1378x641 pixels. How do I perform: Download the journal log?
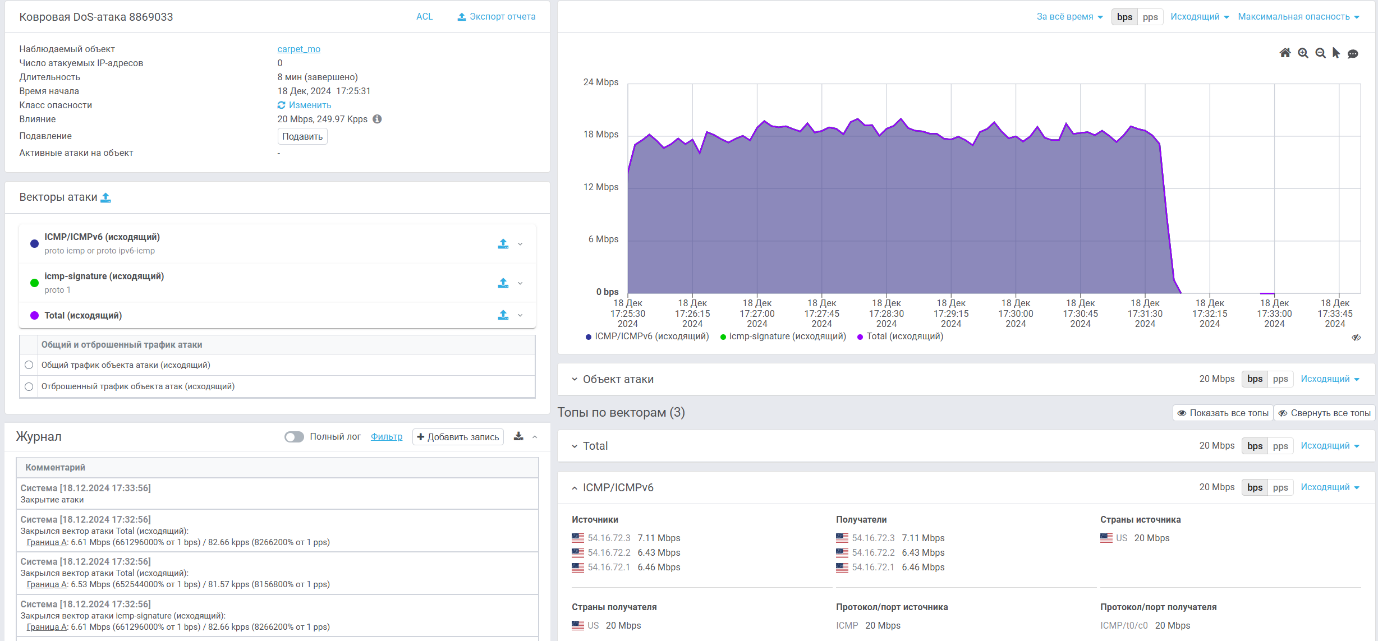[x=518, y=437]
